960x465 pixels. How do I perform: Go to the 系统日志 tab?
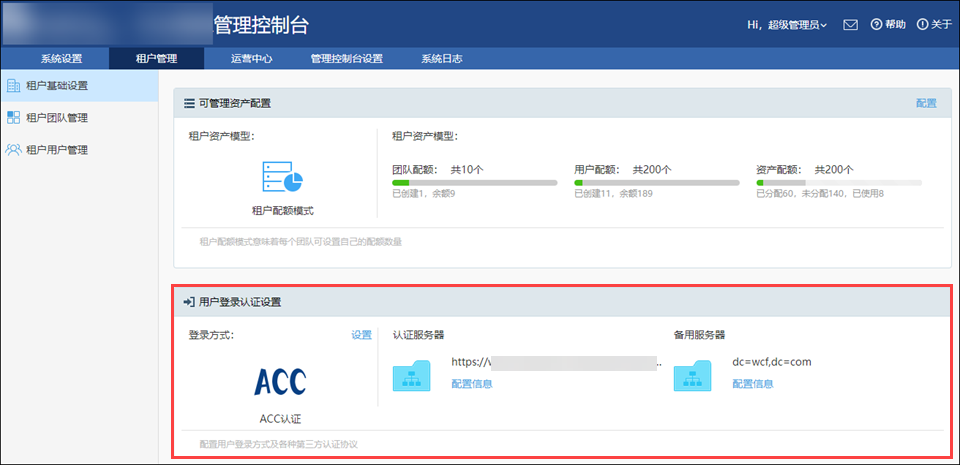[441, 58]
